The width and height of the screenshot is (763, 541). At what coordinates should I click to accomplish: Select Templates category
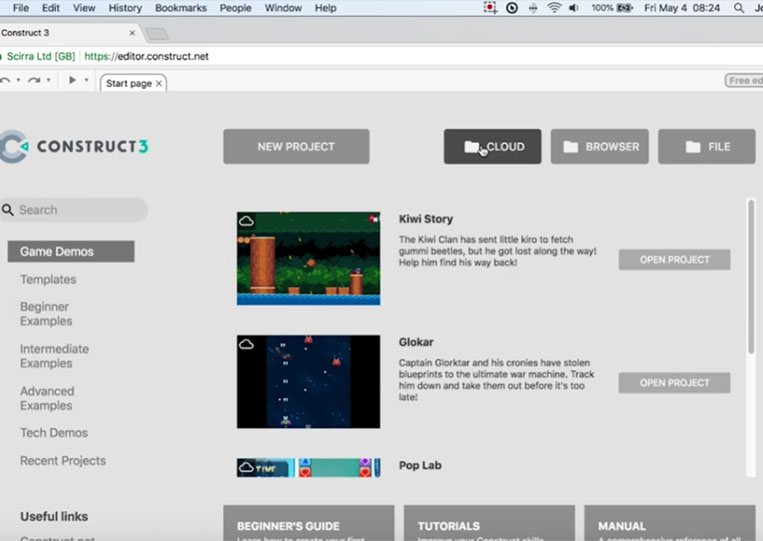tap(48, 279)
